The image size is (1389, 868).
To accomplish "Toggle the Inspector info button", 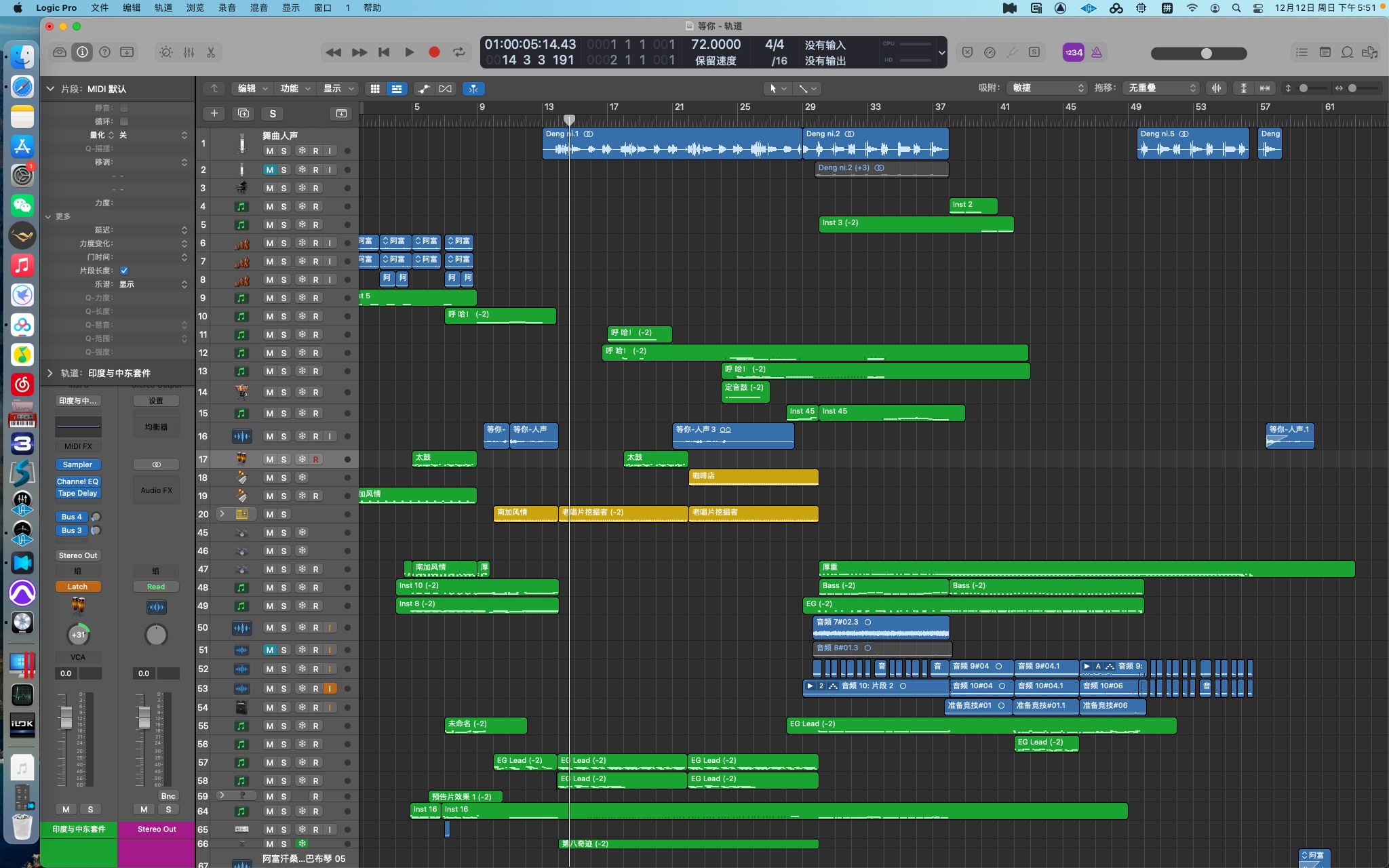I will pyautogui.click(x=82, y=52).
